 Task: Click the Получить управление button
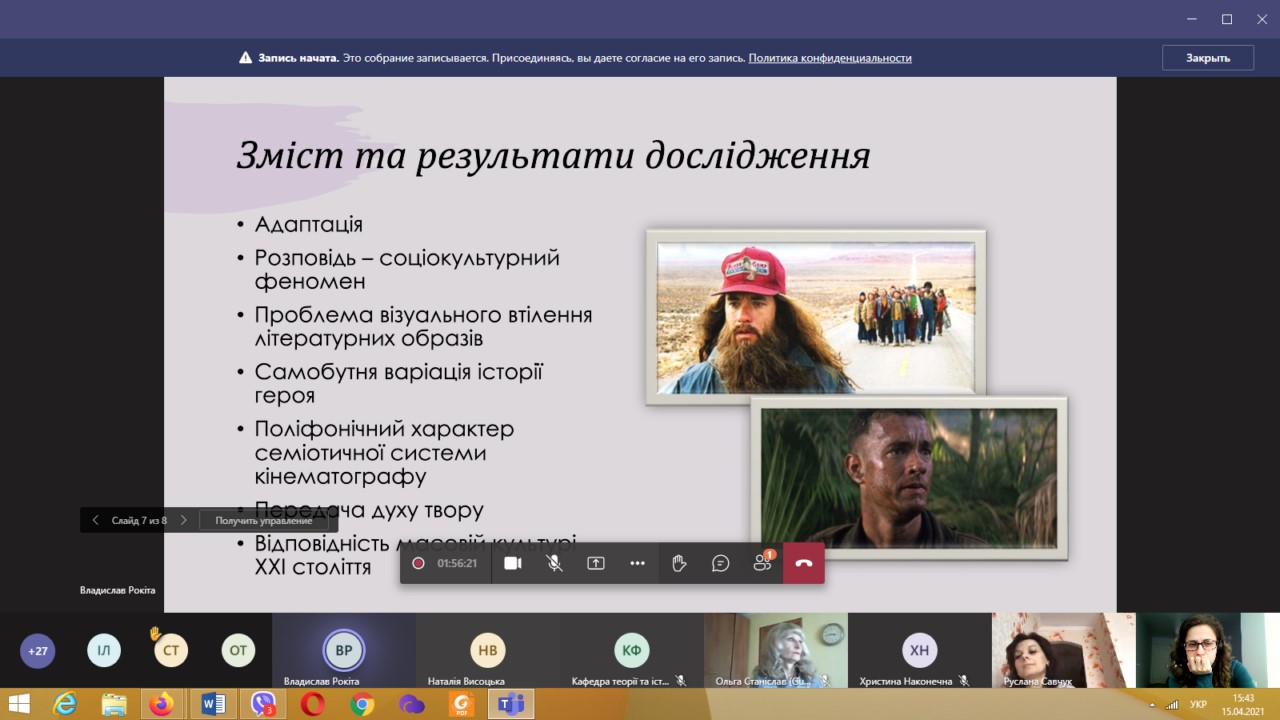coord(264,520)
